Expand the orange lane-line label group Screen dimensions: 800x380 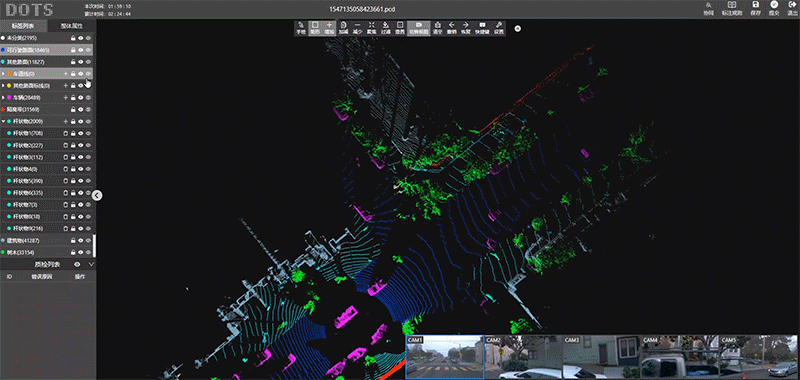[4, 74]
